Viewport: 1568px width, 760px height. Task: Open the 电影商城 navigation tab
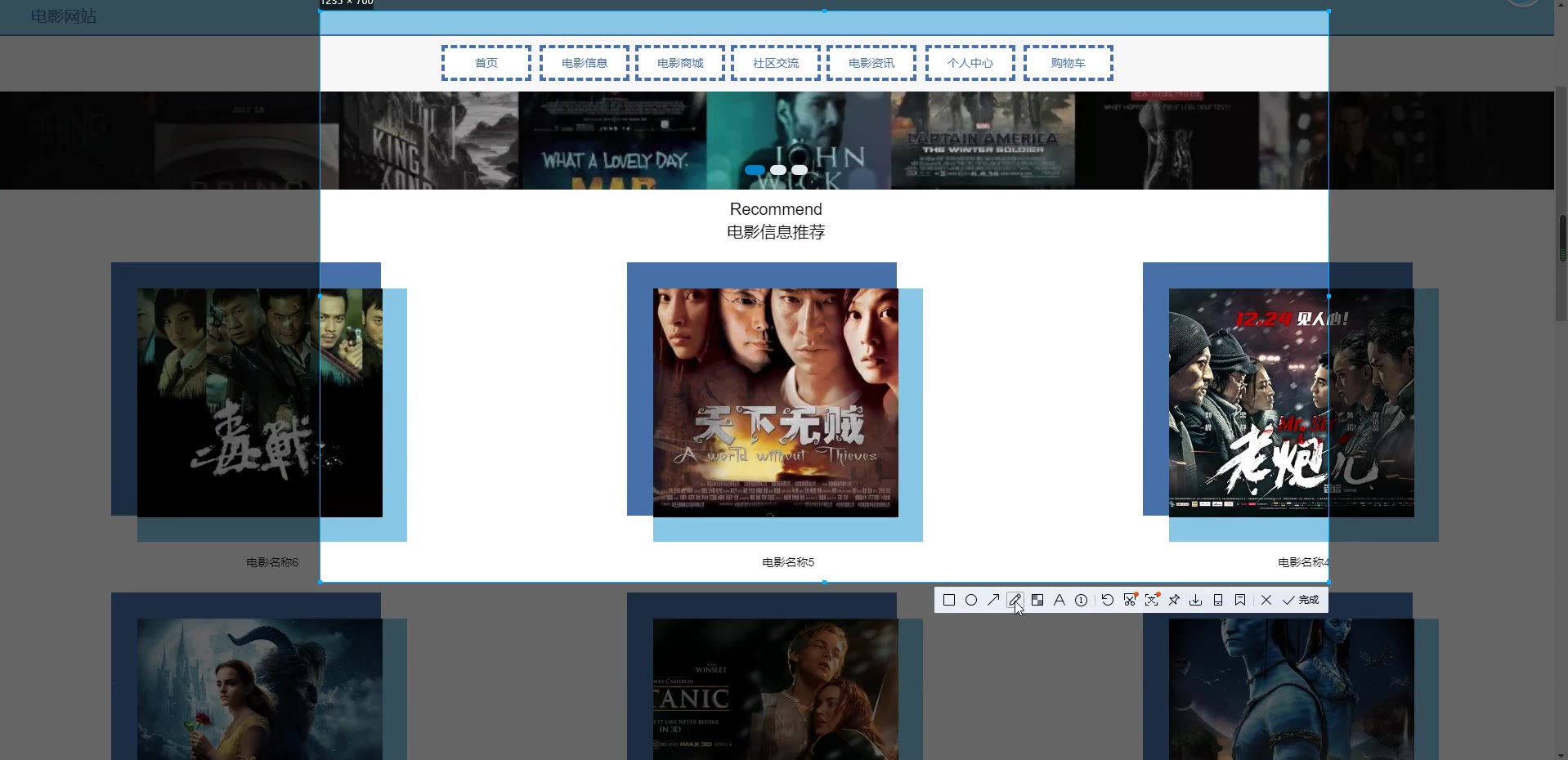click(680, 63)
